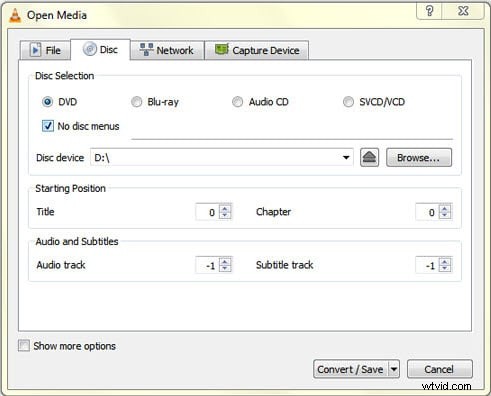Increase the Subtitle track value
Image resolution: width=491 pixels, height=396 pixels.
445,262
